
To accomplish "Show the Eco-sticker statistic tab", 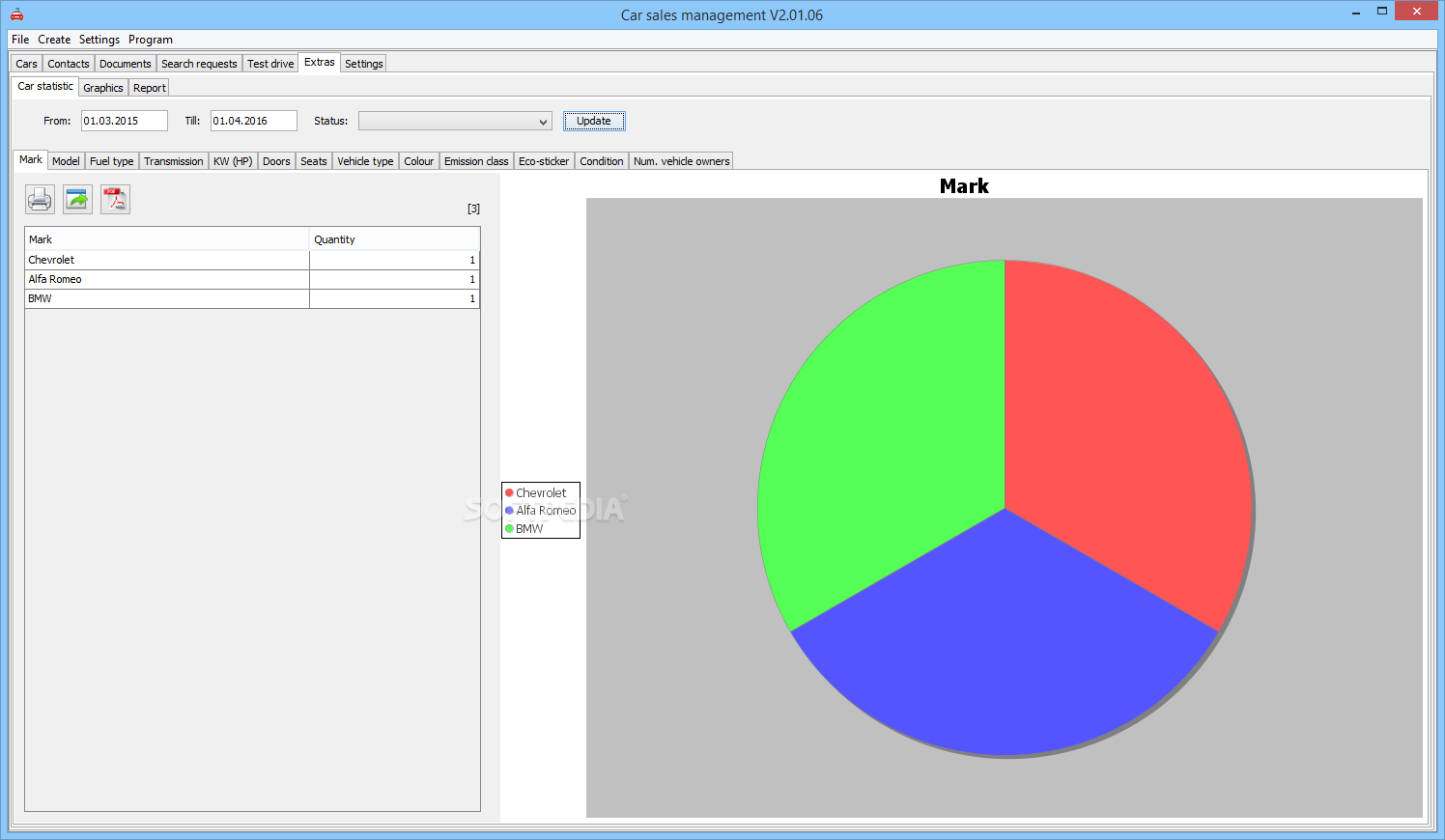I will pos(544,161).
